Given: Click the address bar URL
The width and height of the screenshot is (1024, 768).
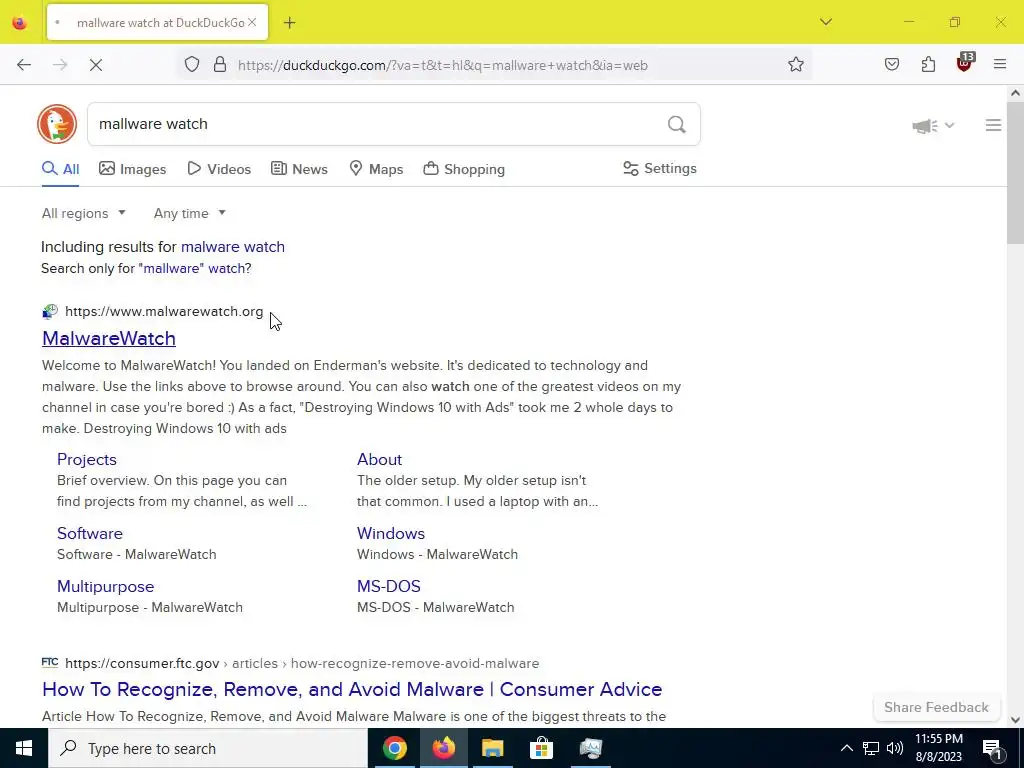Looking at the screenshot, I should 443,65.
